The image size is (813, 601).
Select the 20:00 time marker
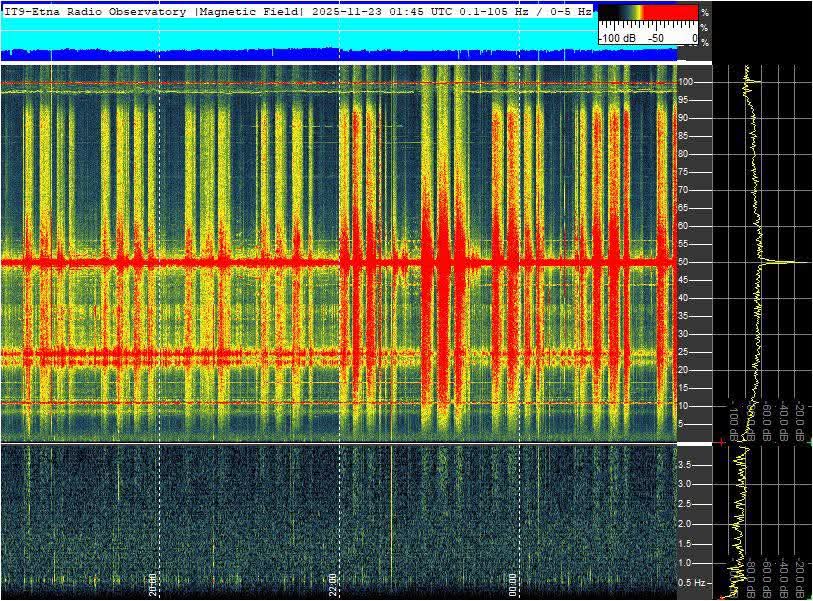(x=152, y=583)
